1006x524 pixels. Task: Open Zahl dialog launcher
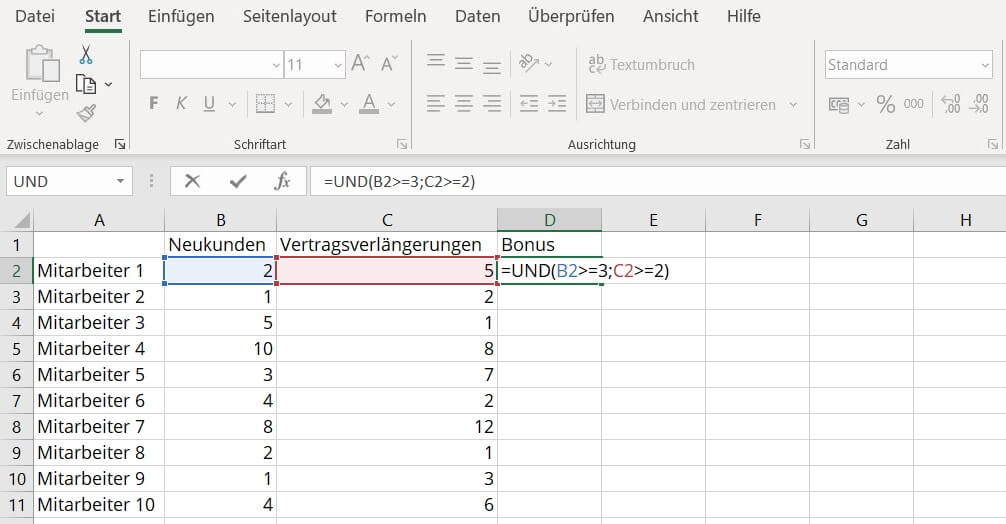[x=993, y=144]
